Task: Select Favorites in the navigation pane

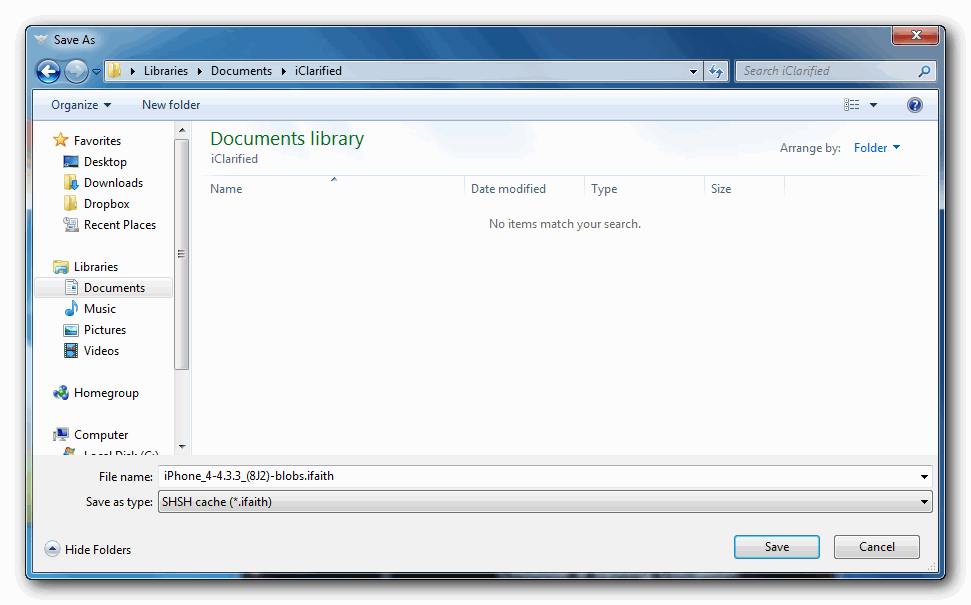Action: pyautogui.click(x=97, y=141)
